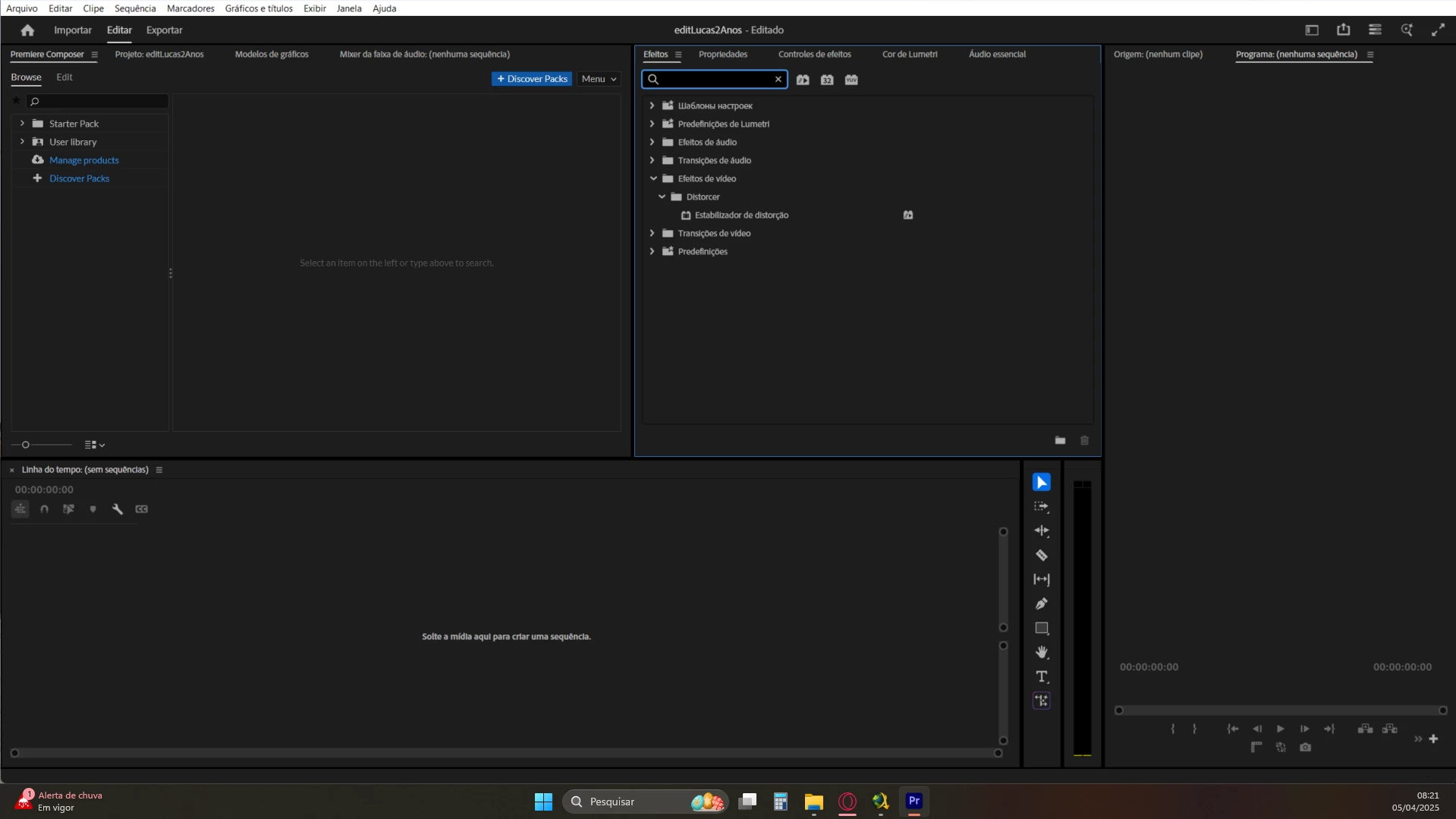Clear the Effects search field
Screen dimensions: 1456x819
pyautogui.click(x=778, y=79)
